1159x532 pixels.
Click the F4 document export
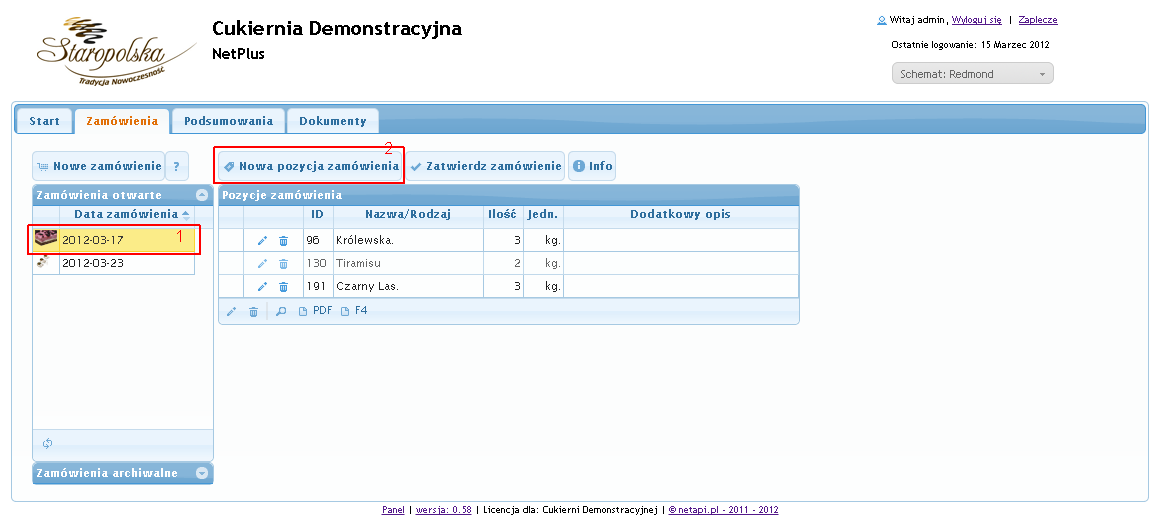pos(354,311)
